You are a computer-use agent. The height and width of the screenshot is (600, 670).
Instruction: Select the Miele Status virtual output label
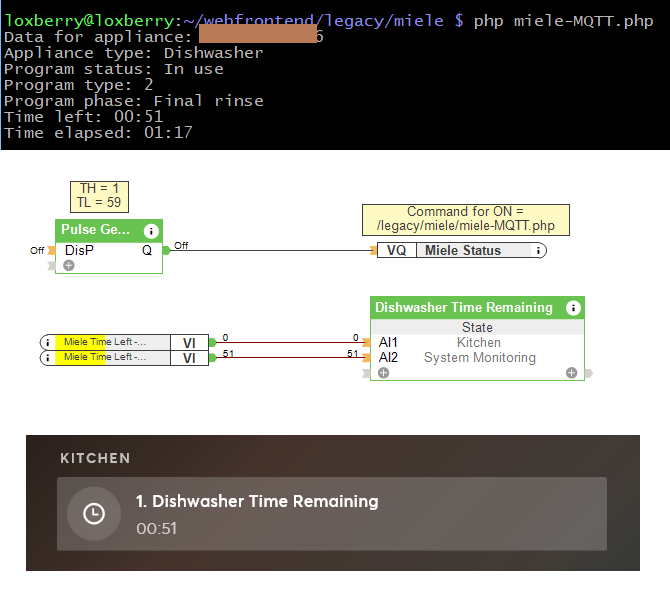click(463, 250)
